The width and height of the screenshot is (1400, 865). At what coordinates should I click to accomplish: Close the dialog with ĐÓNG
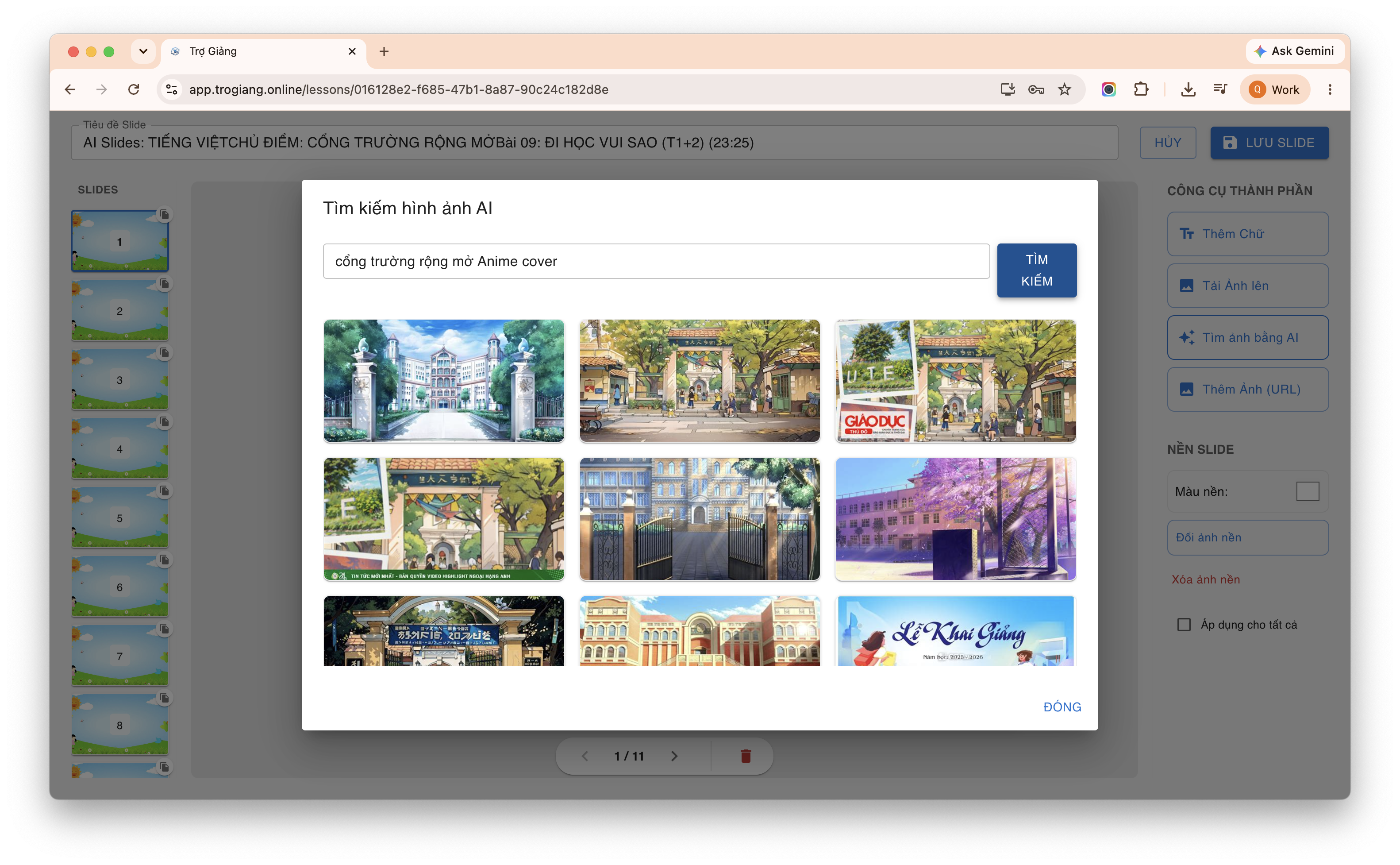[1062, 707]
